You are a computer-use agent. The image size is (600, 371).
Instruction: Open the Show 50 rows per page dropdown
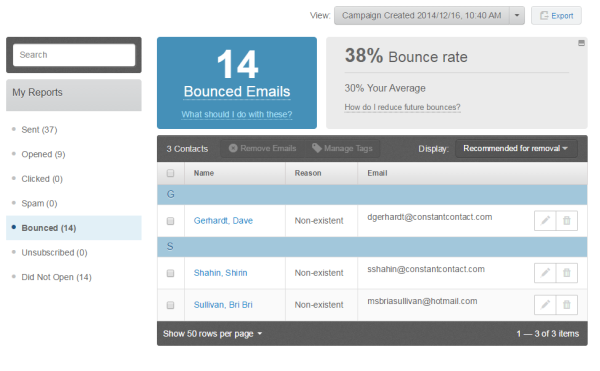[212, 334]
